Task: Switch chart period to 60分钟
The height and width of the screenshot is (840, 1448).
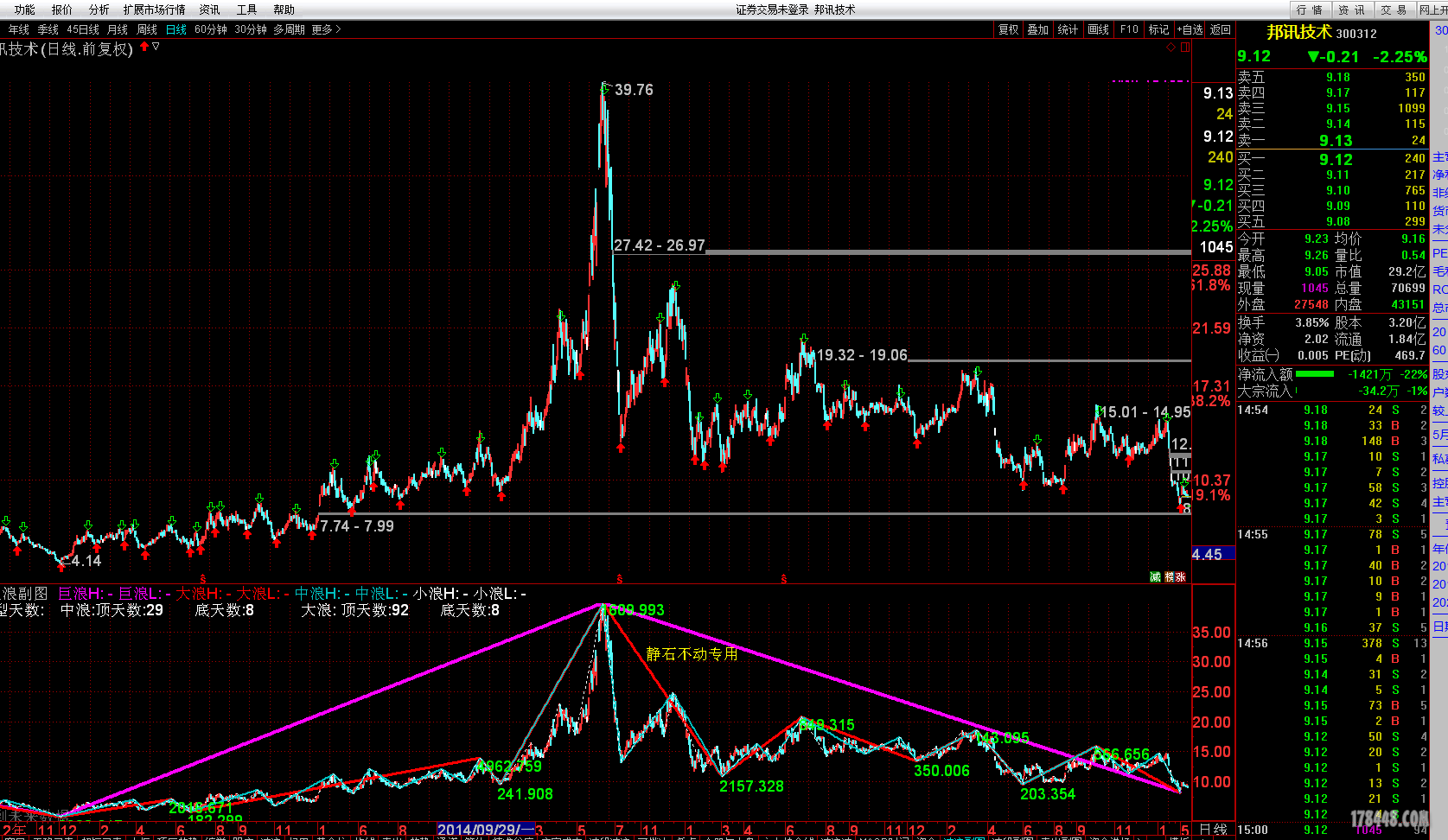Action: 210,29
